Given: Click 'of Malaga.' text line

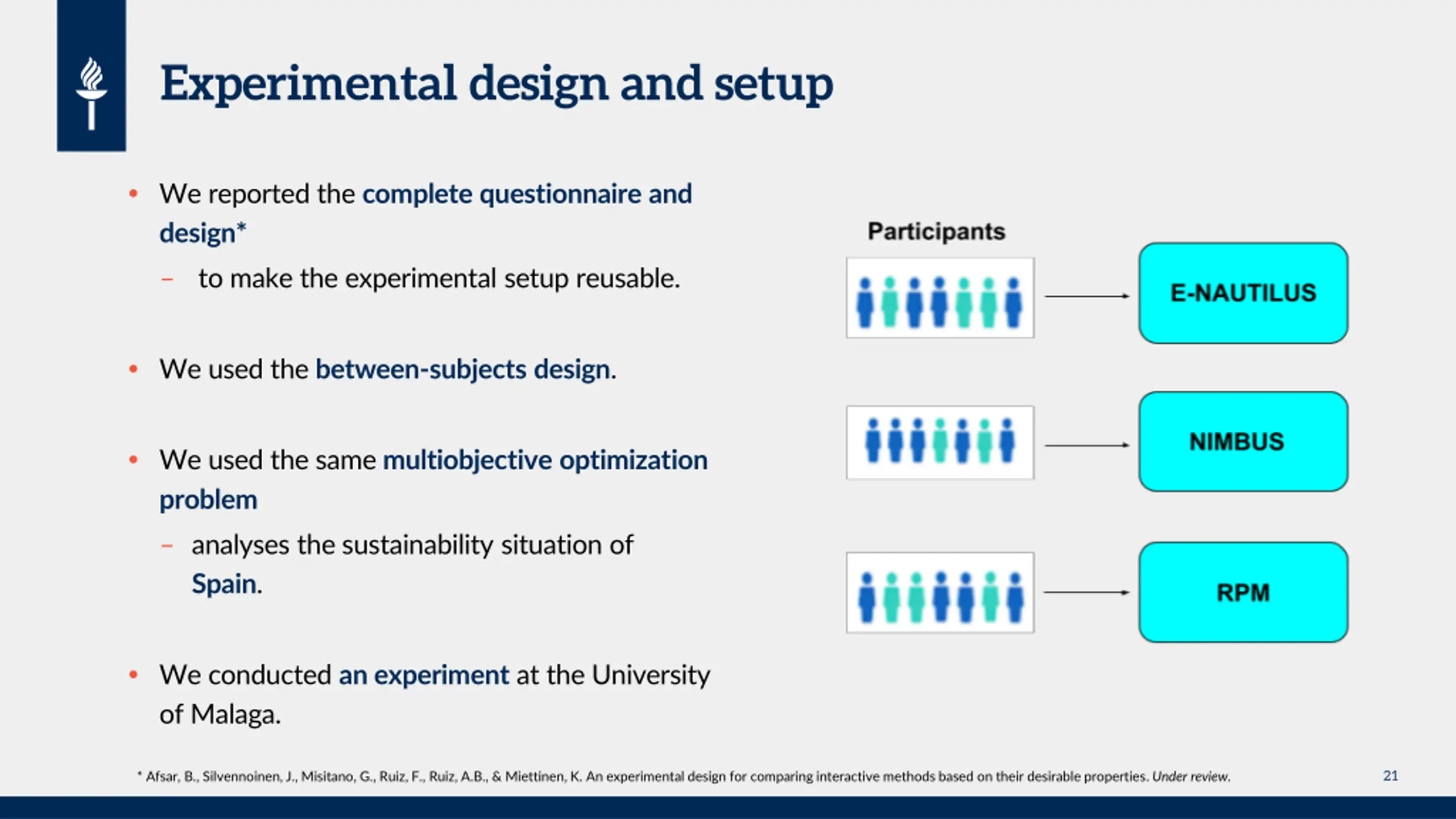Looking at the screenshot, I should pos(220,714).
